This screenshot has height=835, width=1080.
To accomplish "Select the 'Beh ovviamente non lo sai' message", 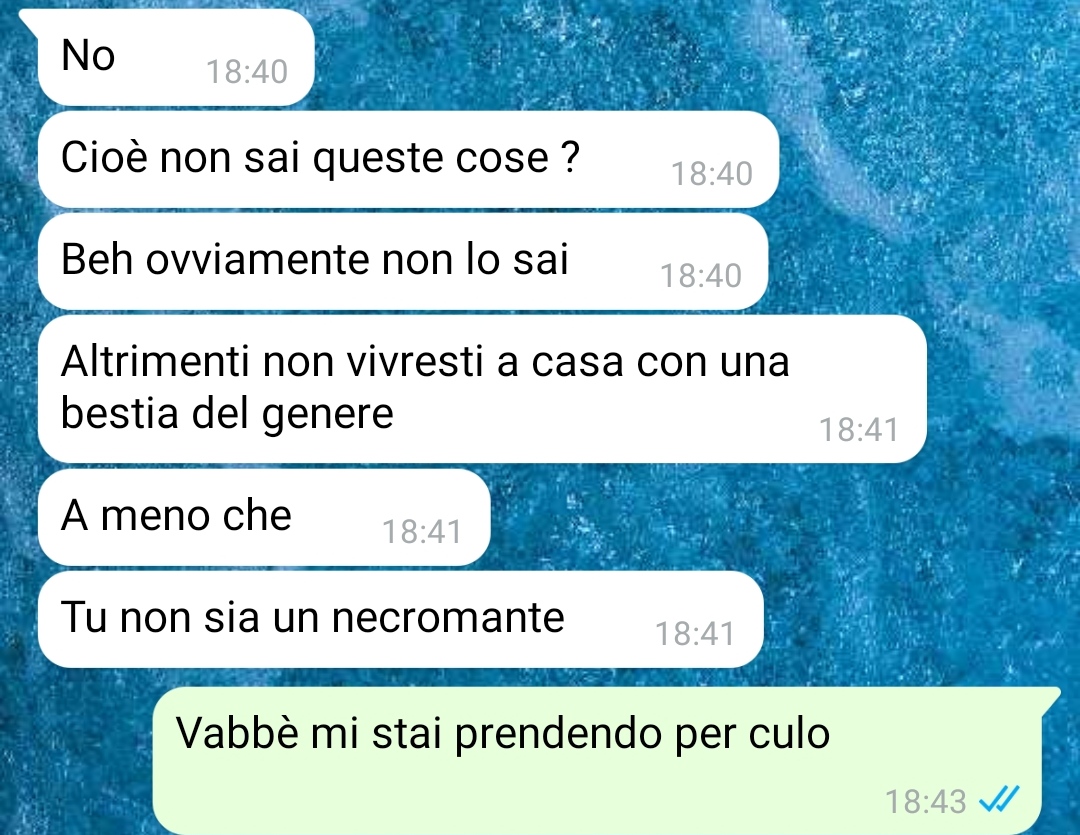I will pyautogui.click(x=403, y=262).
